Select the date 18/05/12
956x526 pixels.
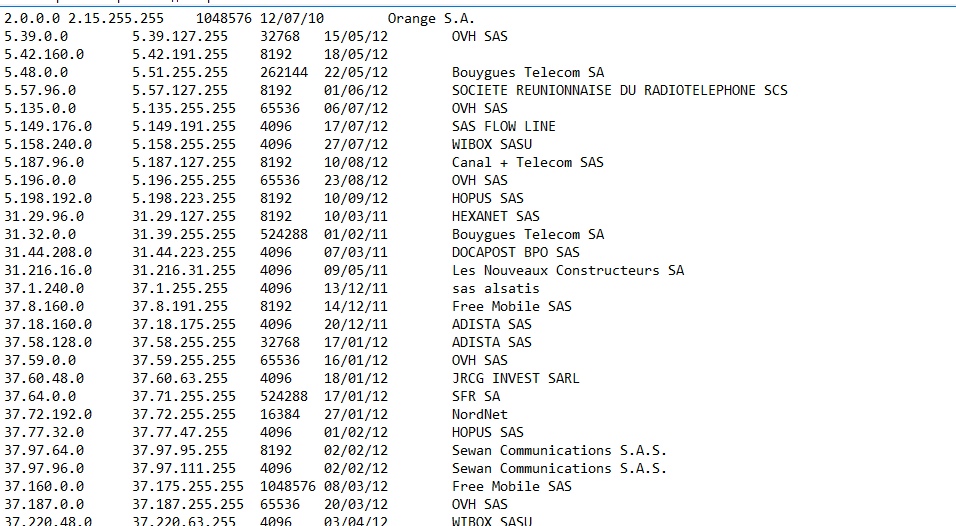(355, 54)
